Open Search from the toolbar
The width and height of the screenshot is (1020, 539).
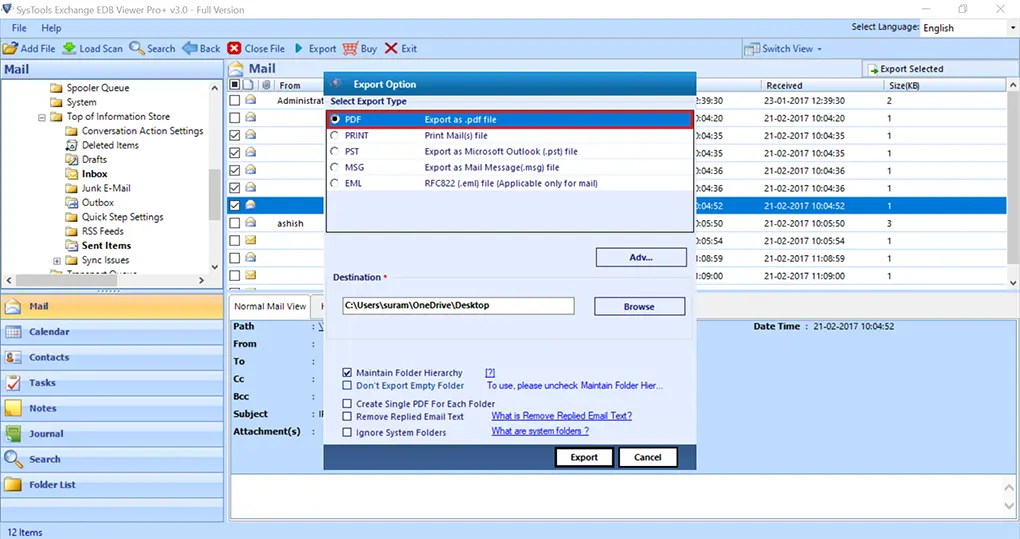pyautogui.click(x=137, y=48)
